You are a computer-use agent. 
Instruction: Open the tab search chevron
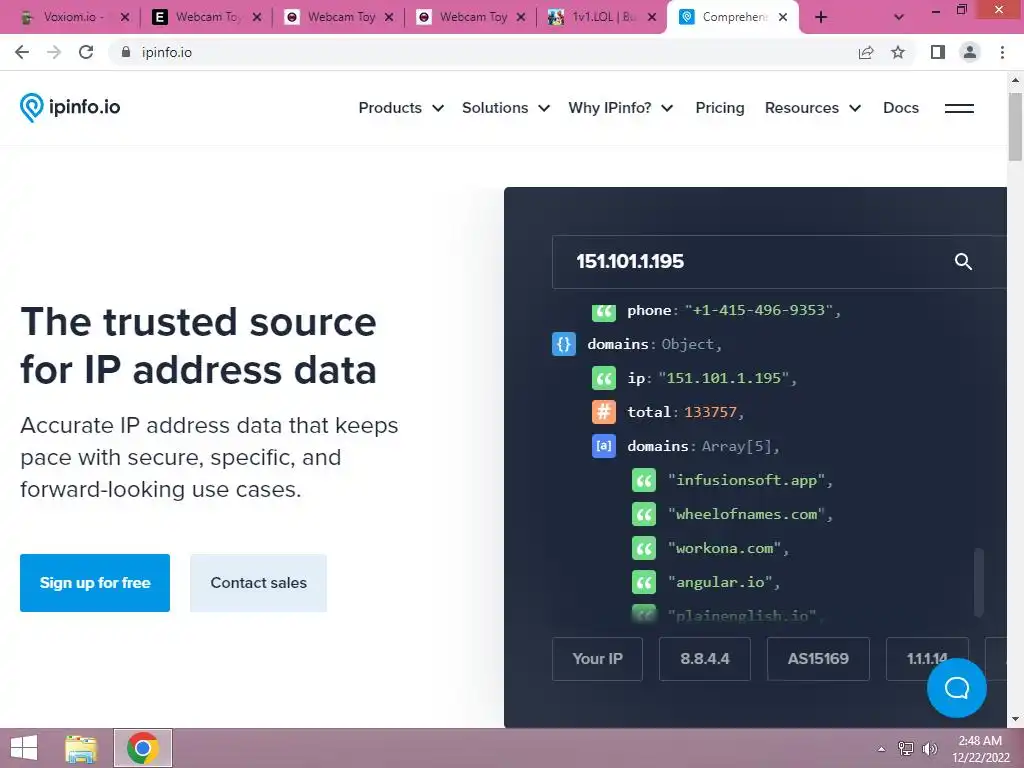click(899, 18)
